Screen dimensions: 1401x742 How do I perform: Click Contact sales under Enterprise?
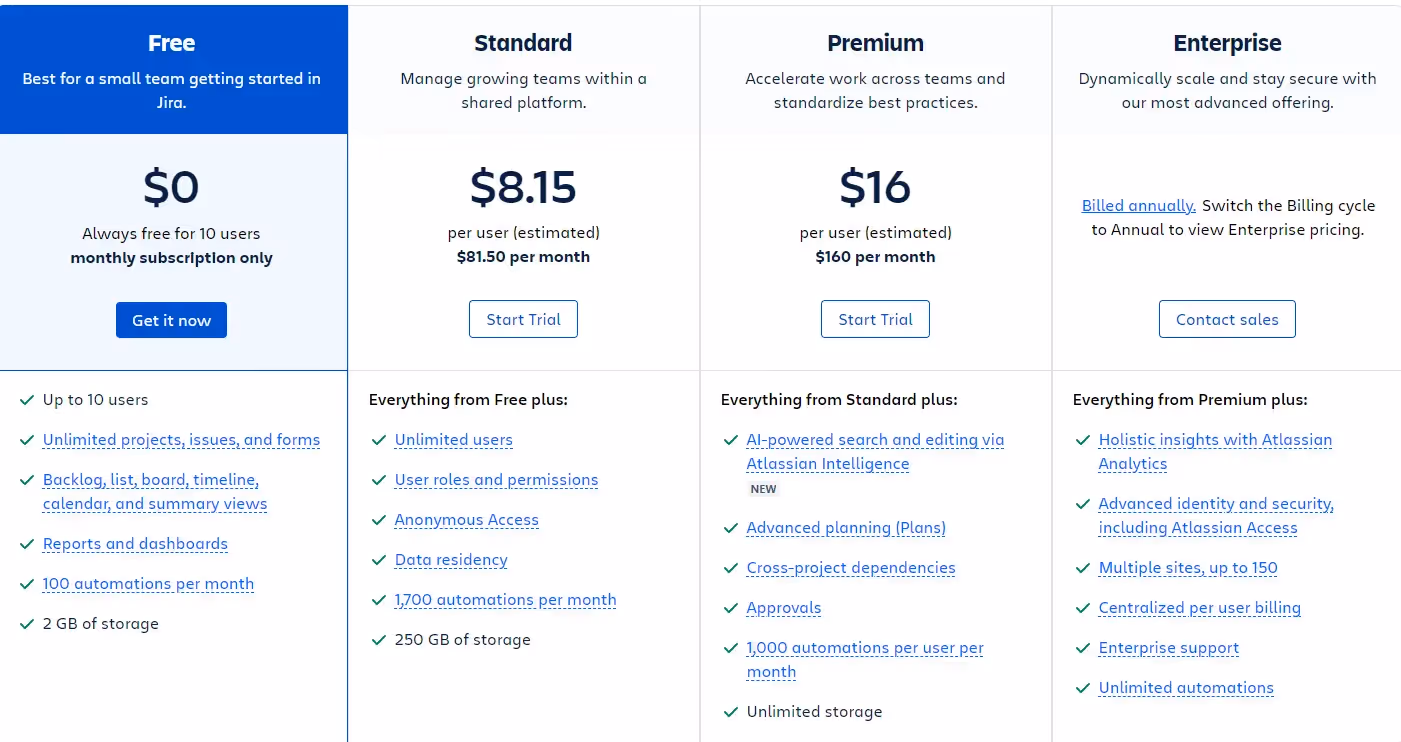coord(1227,318)
